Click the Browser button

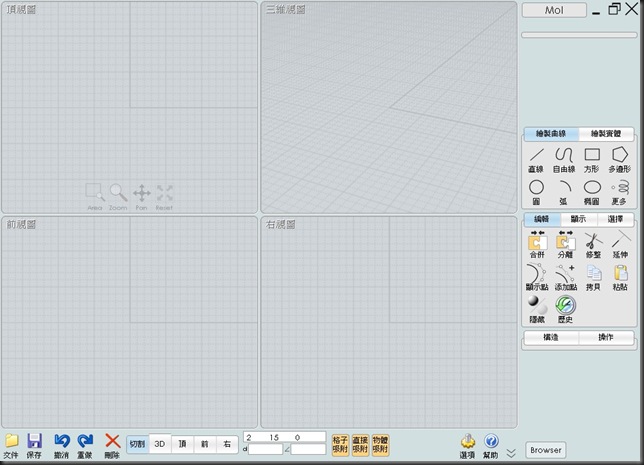pyautogui.click(x=545, y=450)
